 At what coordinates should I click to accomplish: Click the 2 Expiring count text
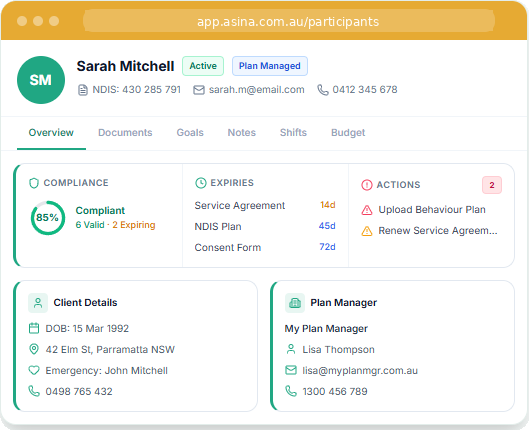[134, 225]
